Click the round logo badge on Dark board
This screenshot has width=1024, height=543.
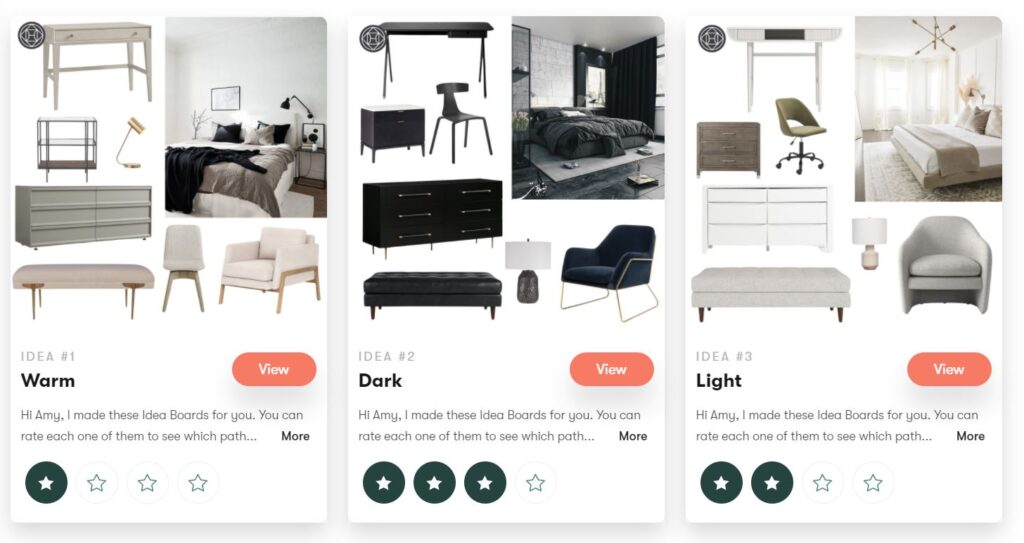coord(373,38)
